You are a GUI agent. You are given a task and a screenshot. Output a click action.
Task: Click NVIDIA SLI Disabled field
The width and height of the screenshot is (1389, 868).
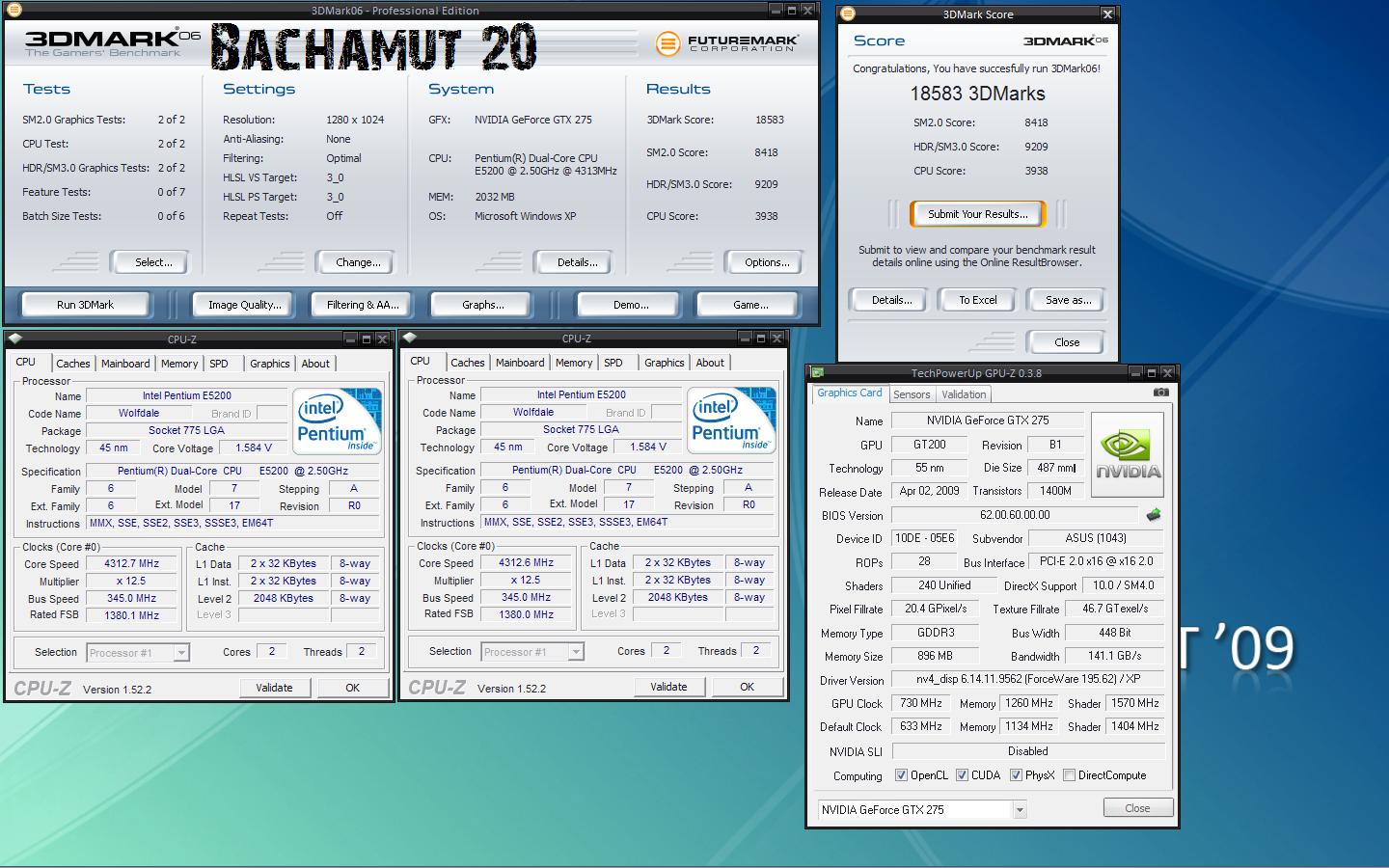tap(1027, 751)
